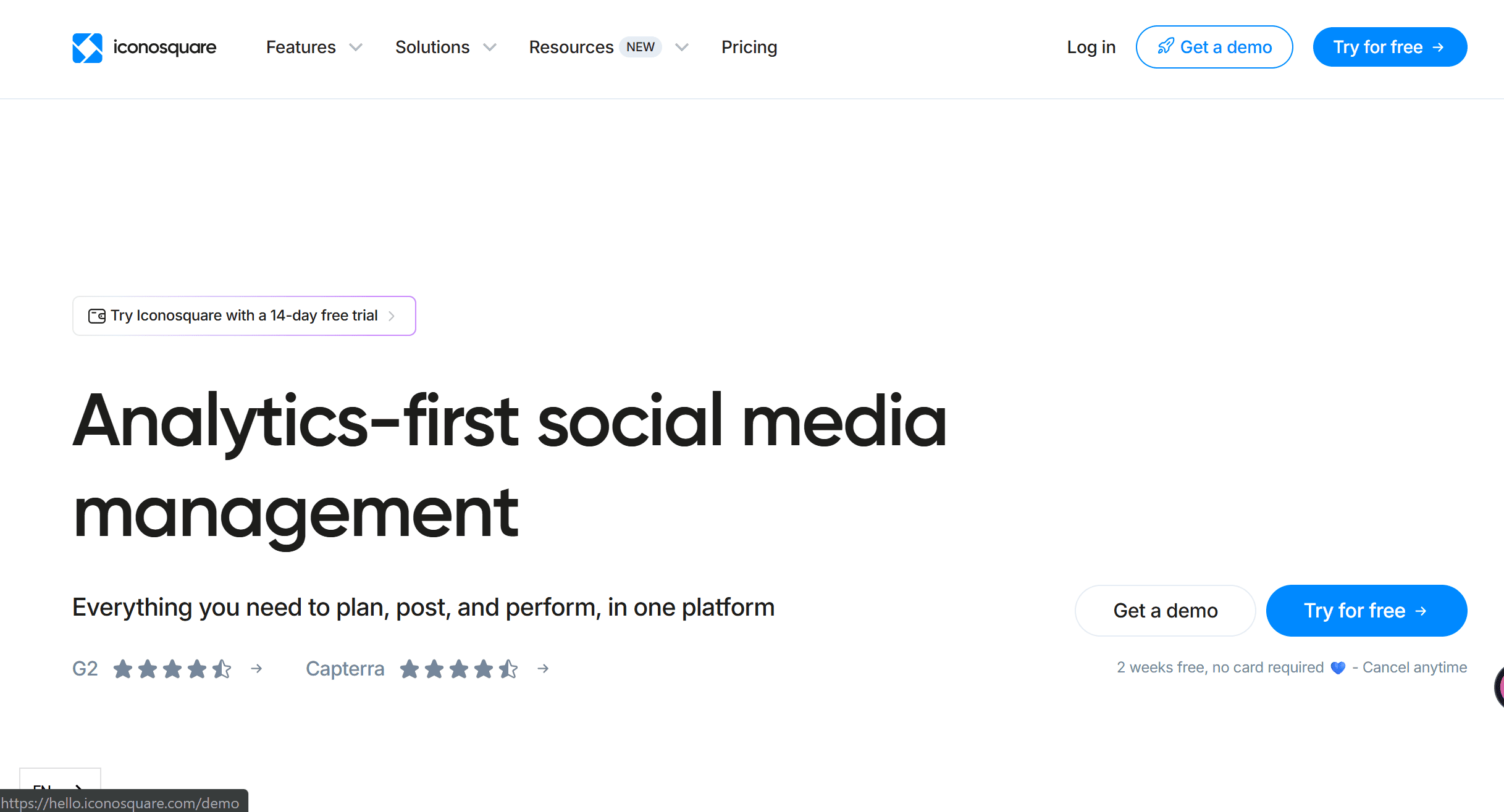Click the Iconosquare logo icon
1504x812 pixels.
(87, 48)
